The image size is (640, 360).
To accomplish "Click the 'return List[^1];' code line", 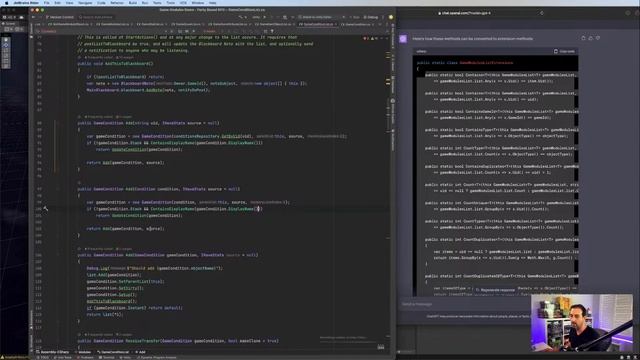I will pyautogui.click(x=104, y=314).
